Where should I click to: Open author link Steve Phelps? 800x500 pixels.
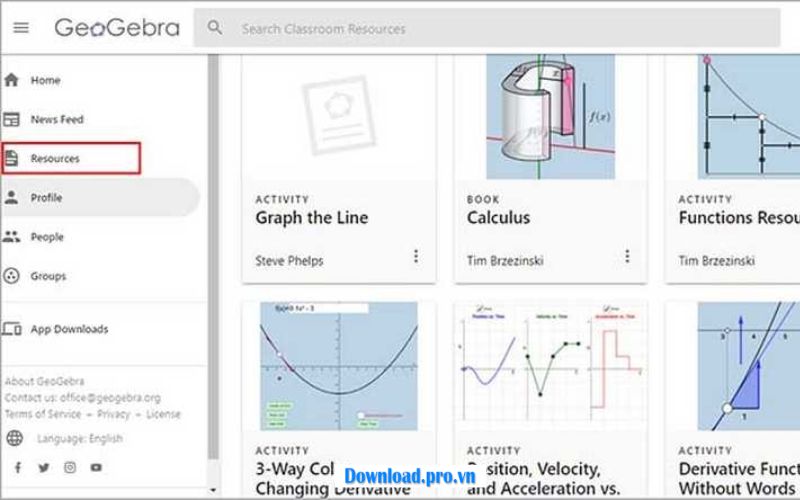point(289,261)
